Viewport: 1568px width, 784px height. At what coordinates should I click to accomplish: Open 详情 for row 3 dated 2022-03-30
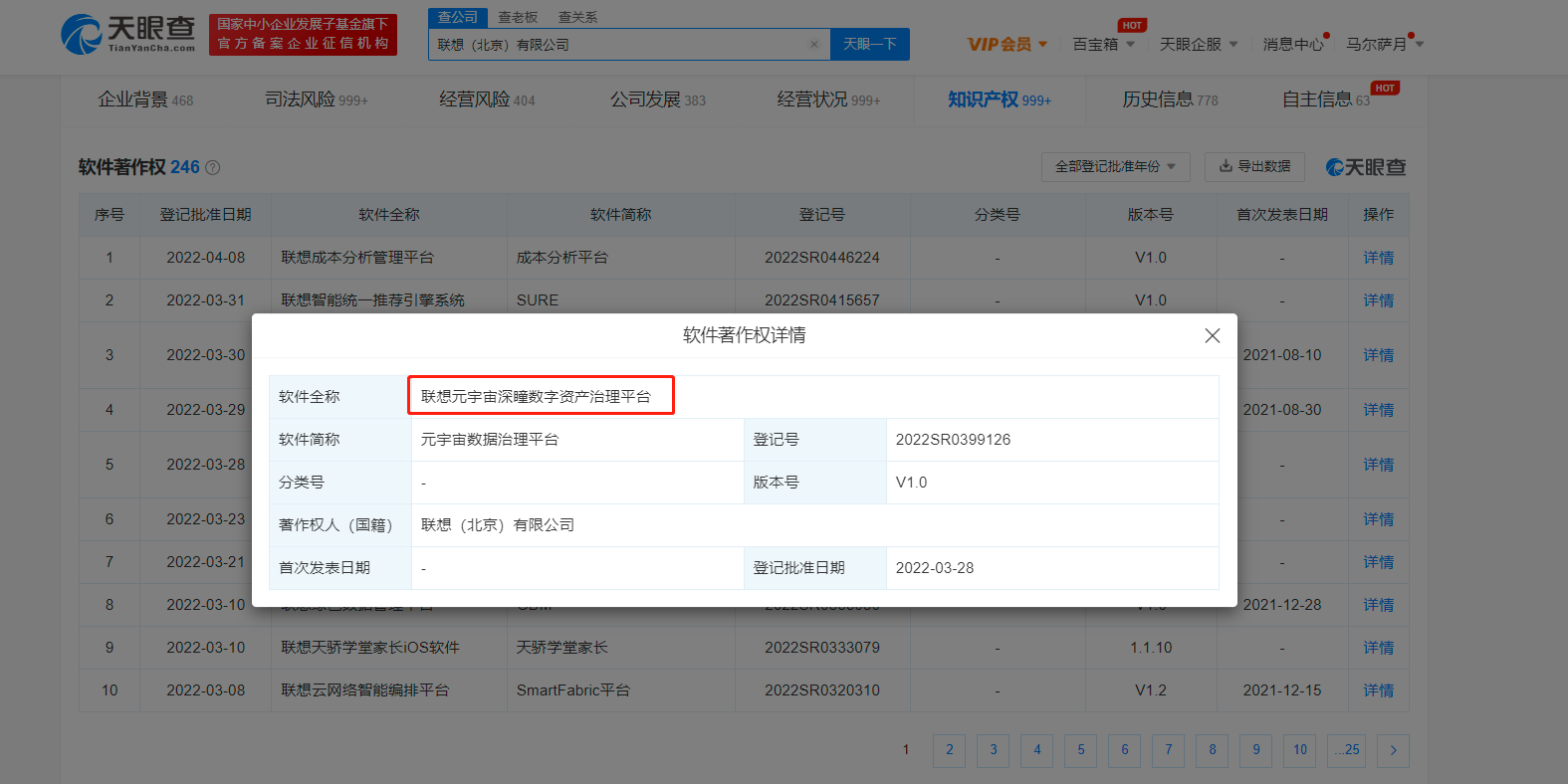[1378, 355]
